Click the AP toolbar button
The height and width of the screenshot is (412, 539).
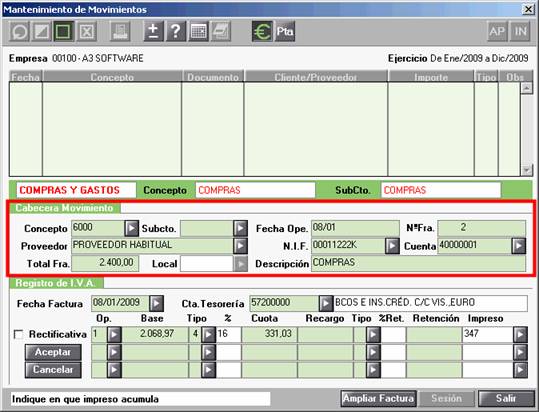(x=497, y=32)
